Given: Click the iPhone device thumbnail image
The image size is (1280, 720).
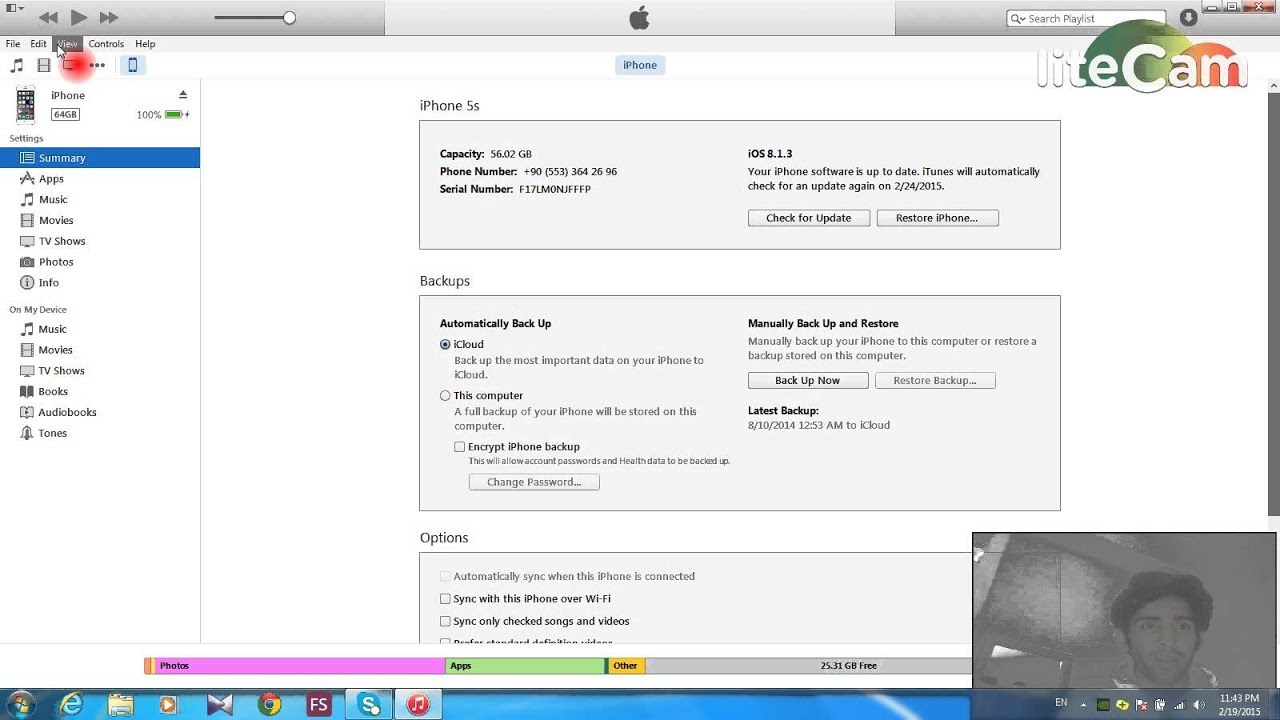Looking at the screenshot, I should pos(25,105).
